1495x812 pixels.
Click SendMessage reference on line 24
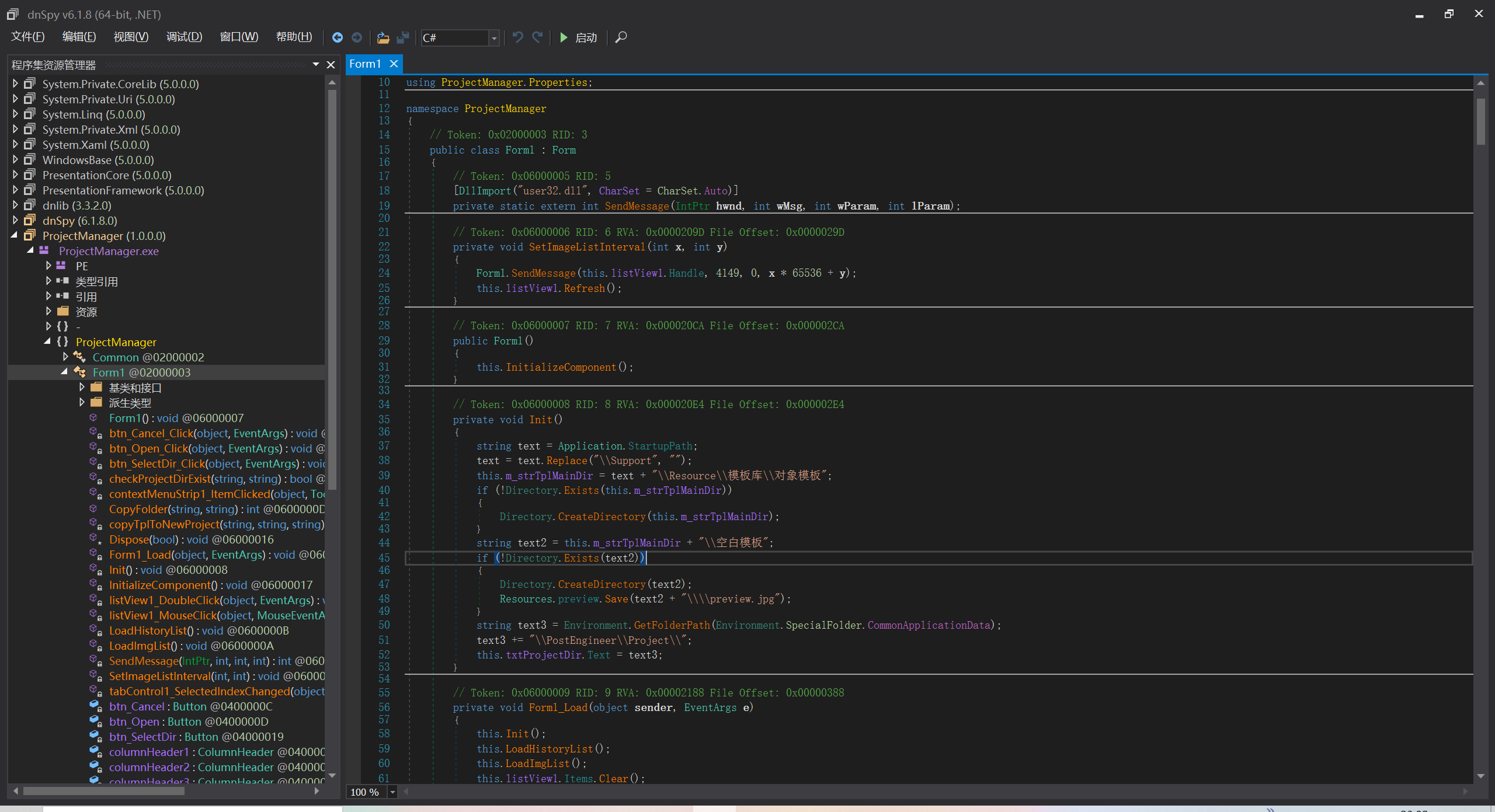tap(543, 273)
